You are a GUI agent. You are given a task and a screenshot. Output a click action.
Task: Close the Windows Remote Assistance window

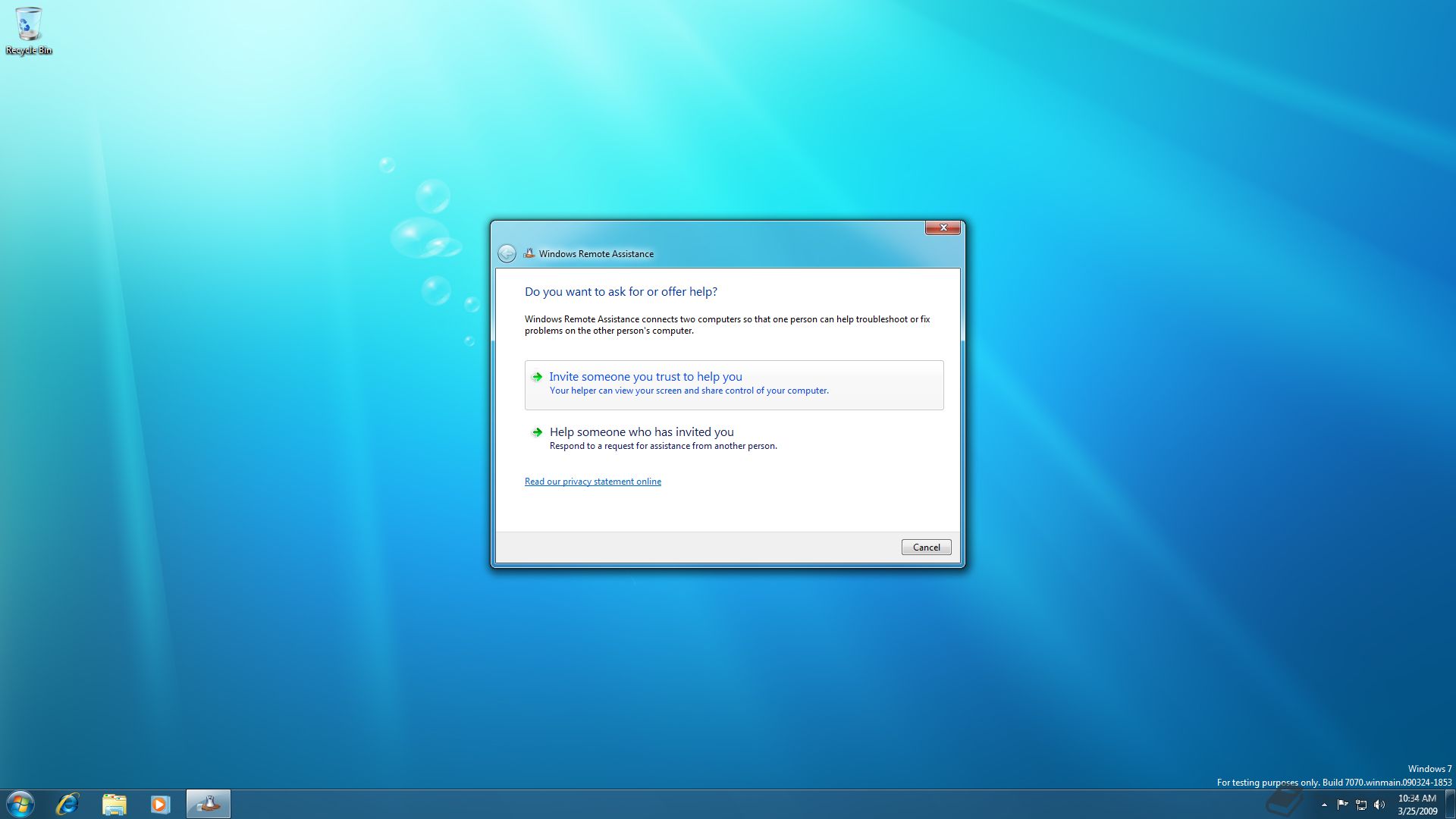click(943, 227)
